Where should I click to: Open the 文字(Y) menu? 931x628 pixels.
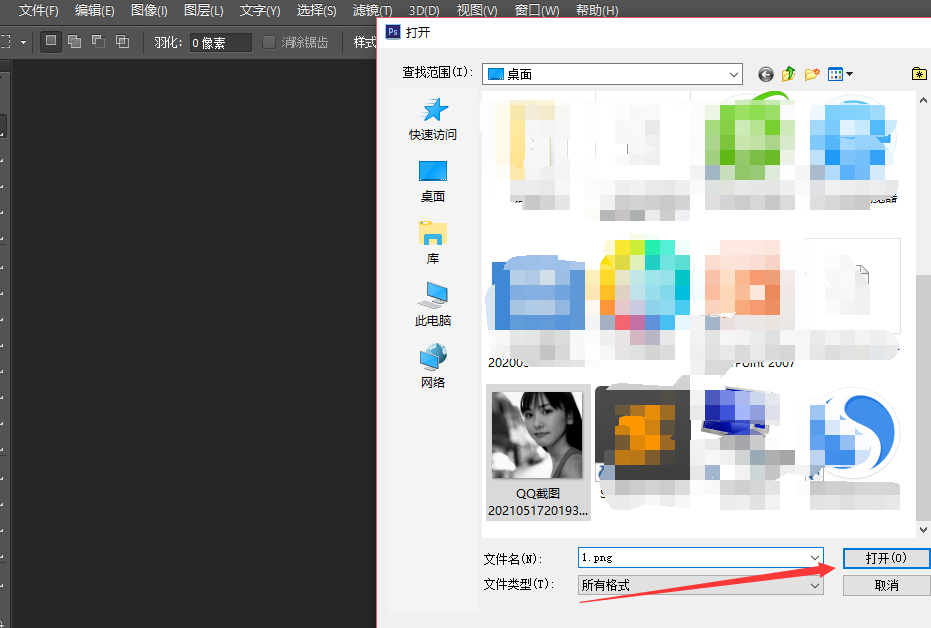tap(259, 10)
